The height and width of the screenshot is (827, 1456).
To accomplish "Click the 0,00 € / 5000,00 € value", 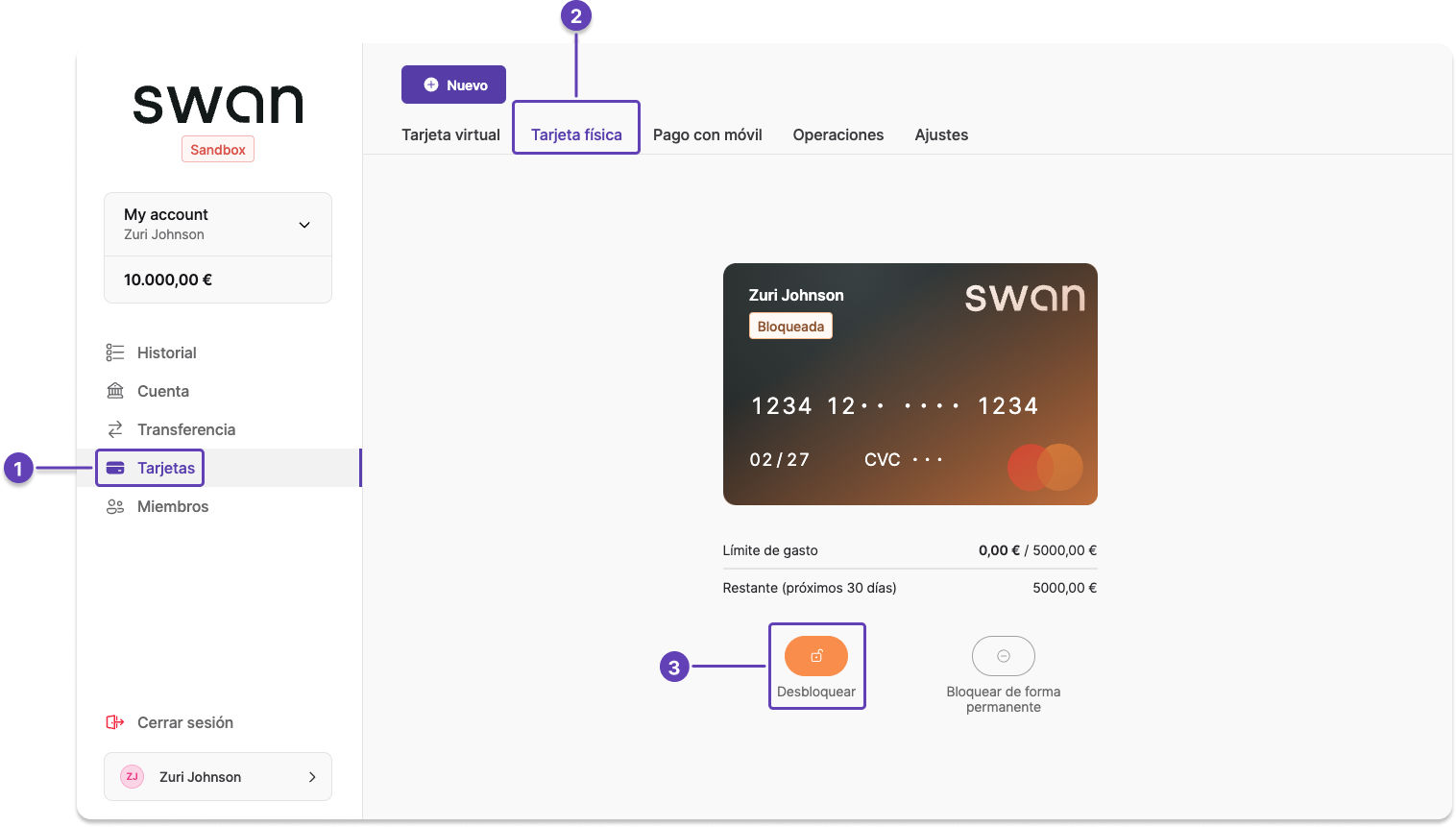I will (1037, 550).
